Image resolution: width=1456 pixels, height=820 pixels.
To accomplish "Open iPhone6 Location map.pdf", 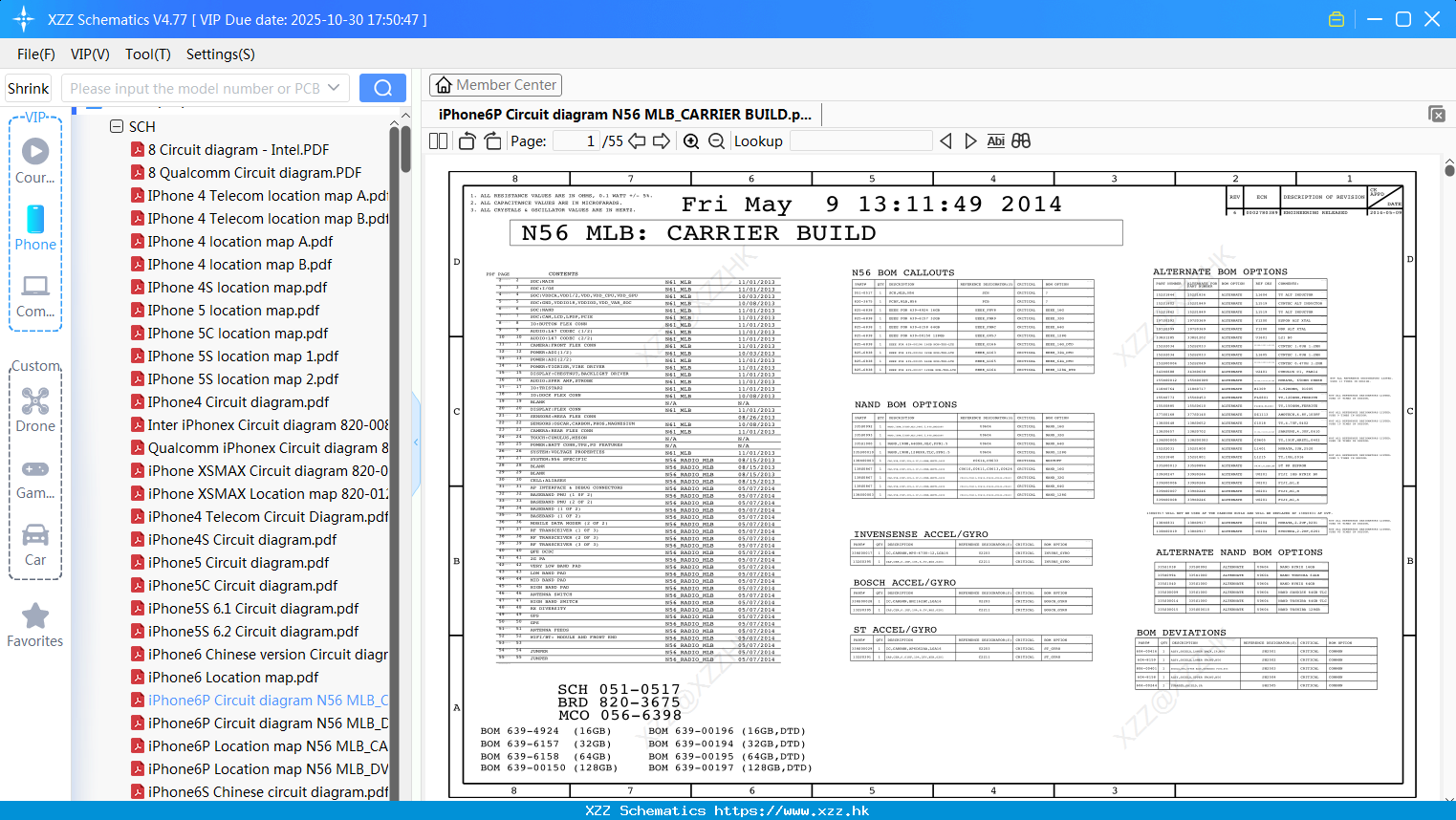I will tap(233, 677).
